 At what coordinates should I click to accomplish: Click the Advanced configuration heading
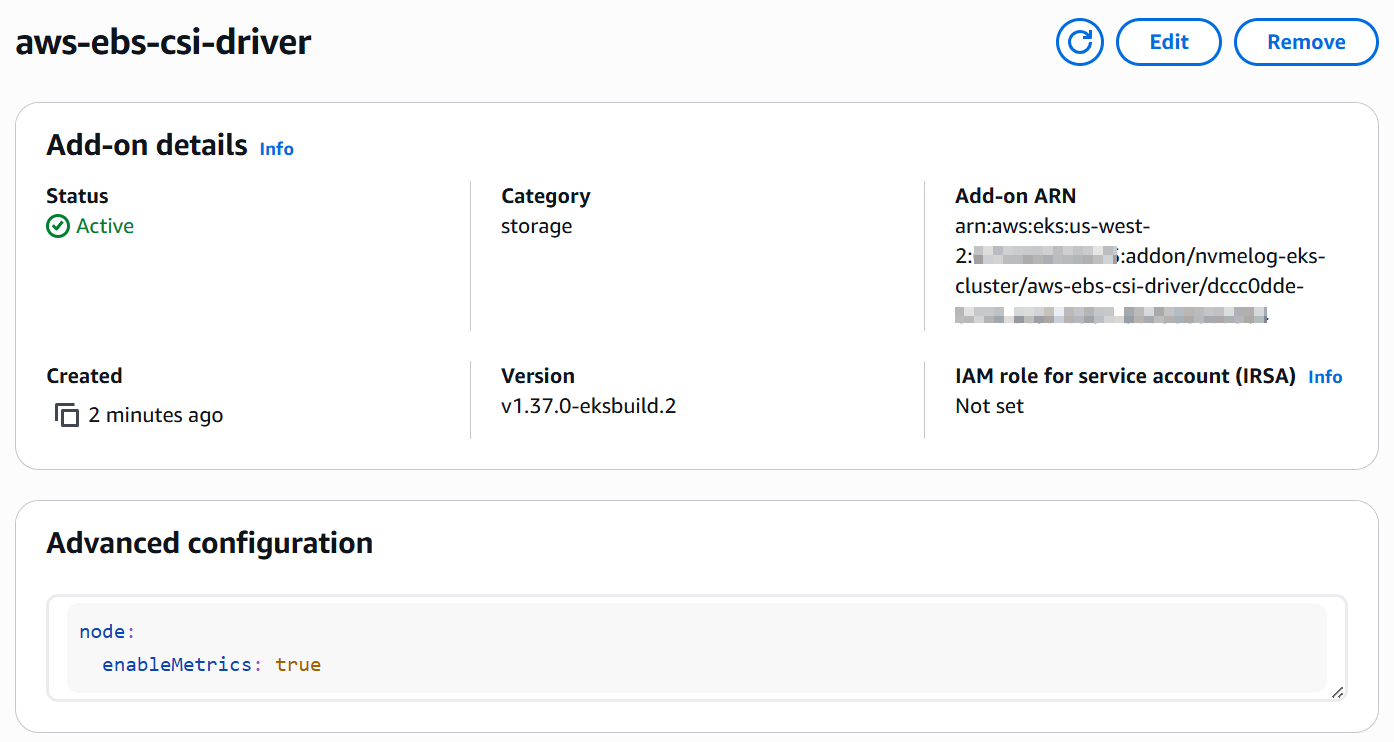[209, 543]
